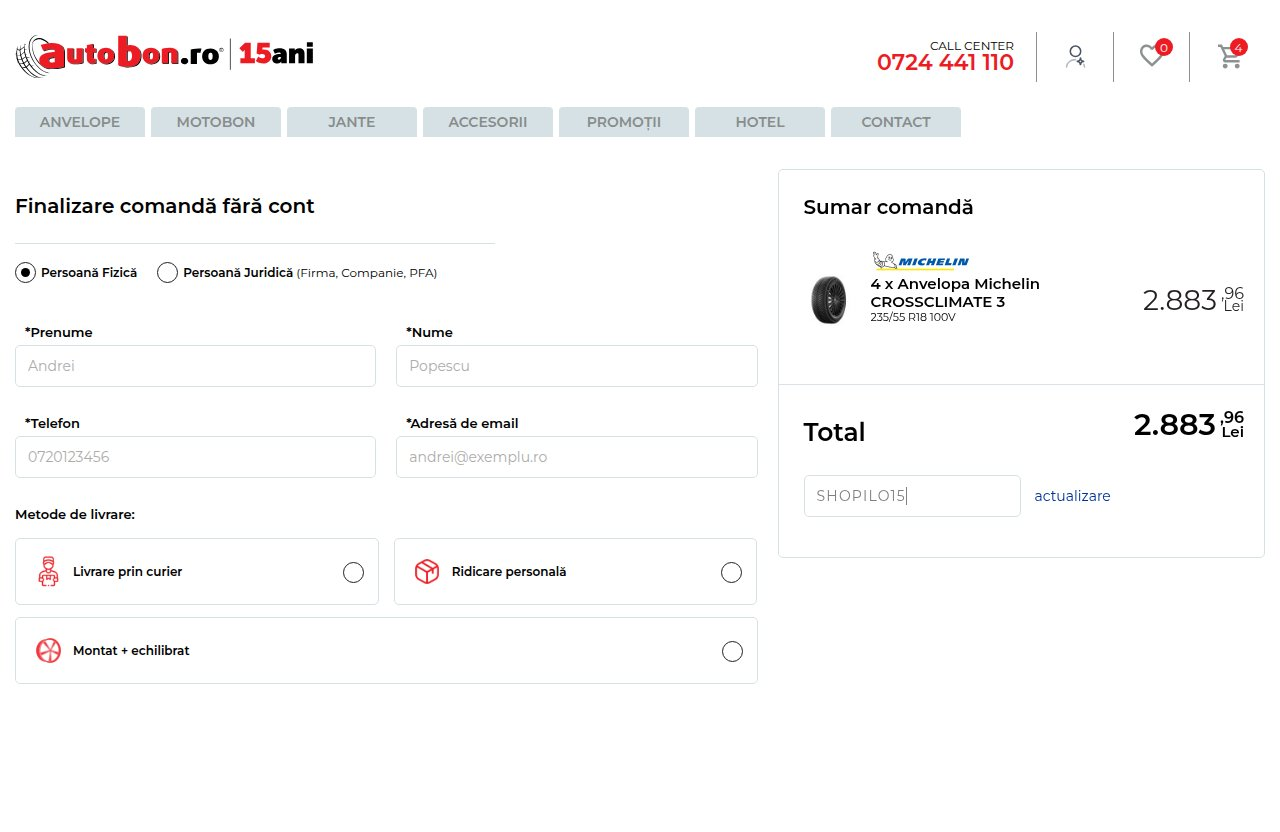Click the 235/55 R18 100V size text
Screen dimensions: 1280x832
(x=913, y=317)
